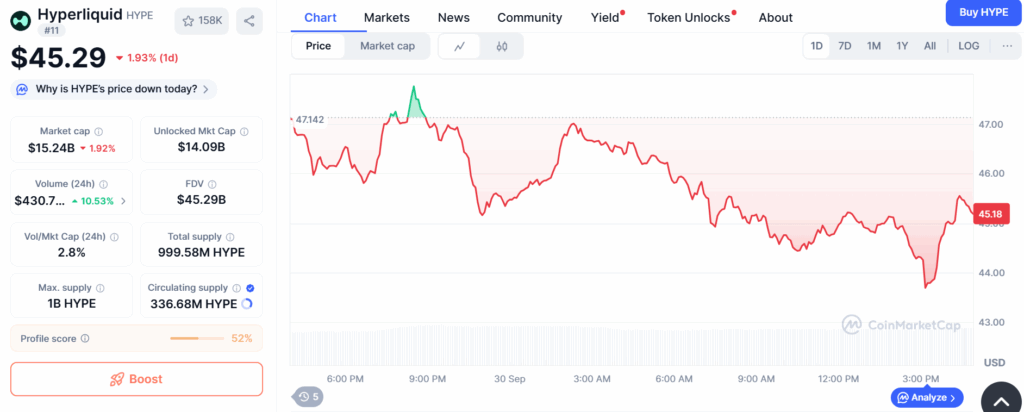Viewport: 1024px width, 412px height.
Task: Expand 'Why is HYPE's price down today?'
Action: (x=114, y=89)
